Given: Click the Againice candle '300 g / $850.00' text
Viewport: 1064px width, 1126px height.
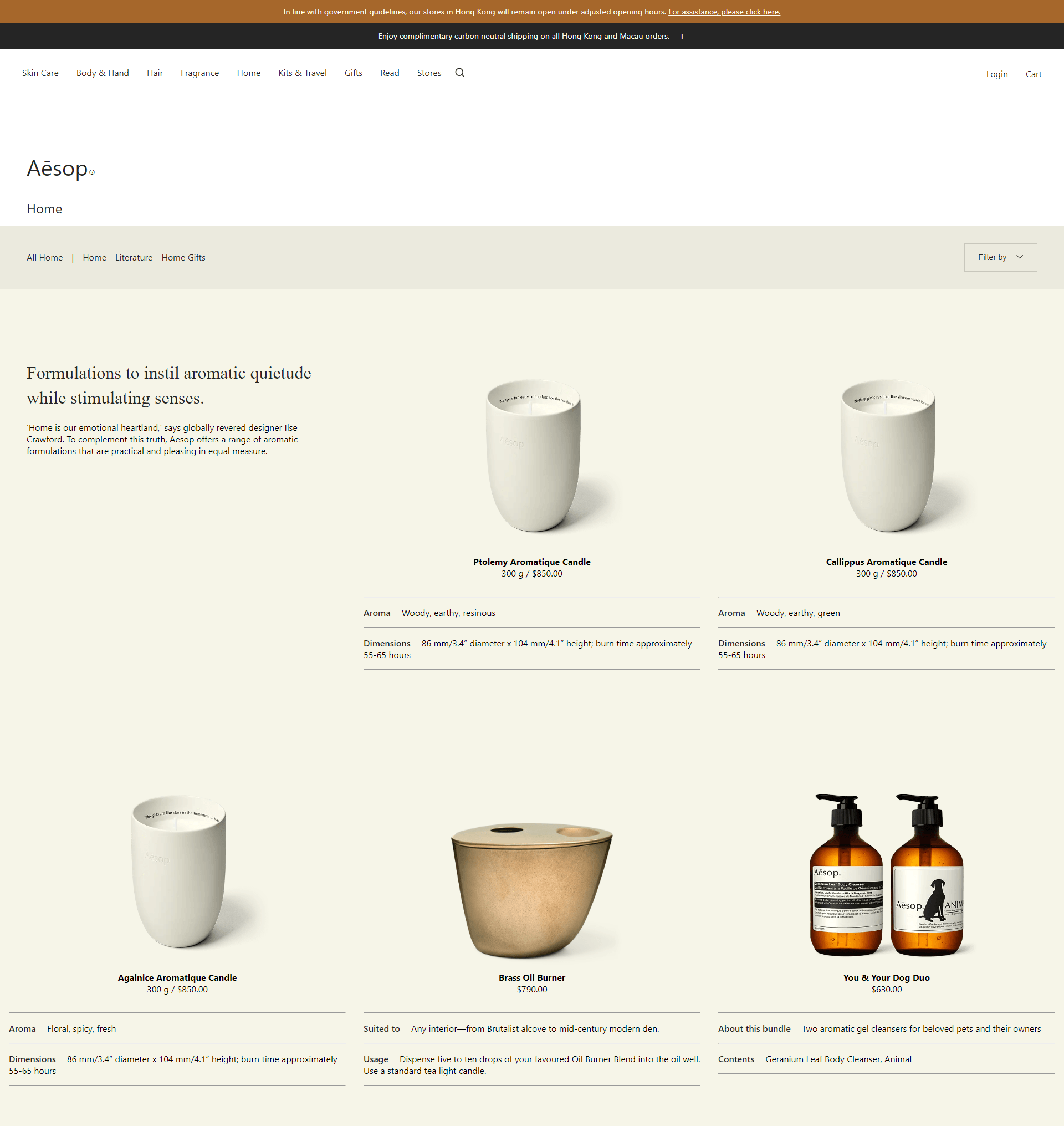Looking at the screenshot, I should pos(177,989).
